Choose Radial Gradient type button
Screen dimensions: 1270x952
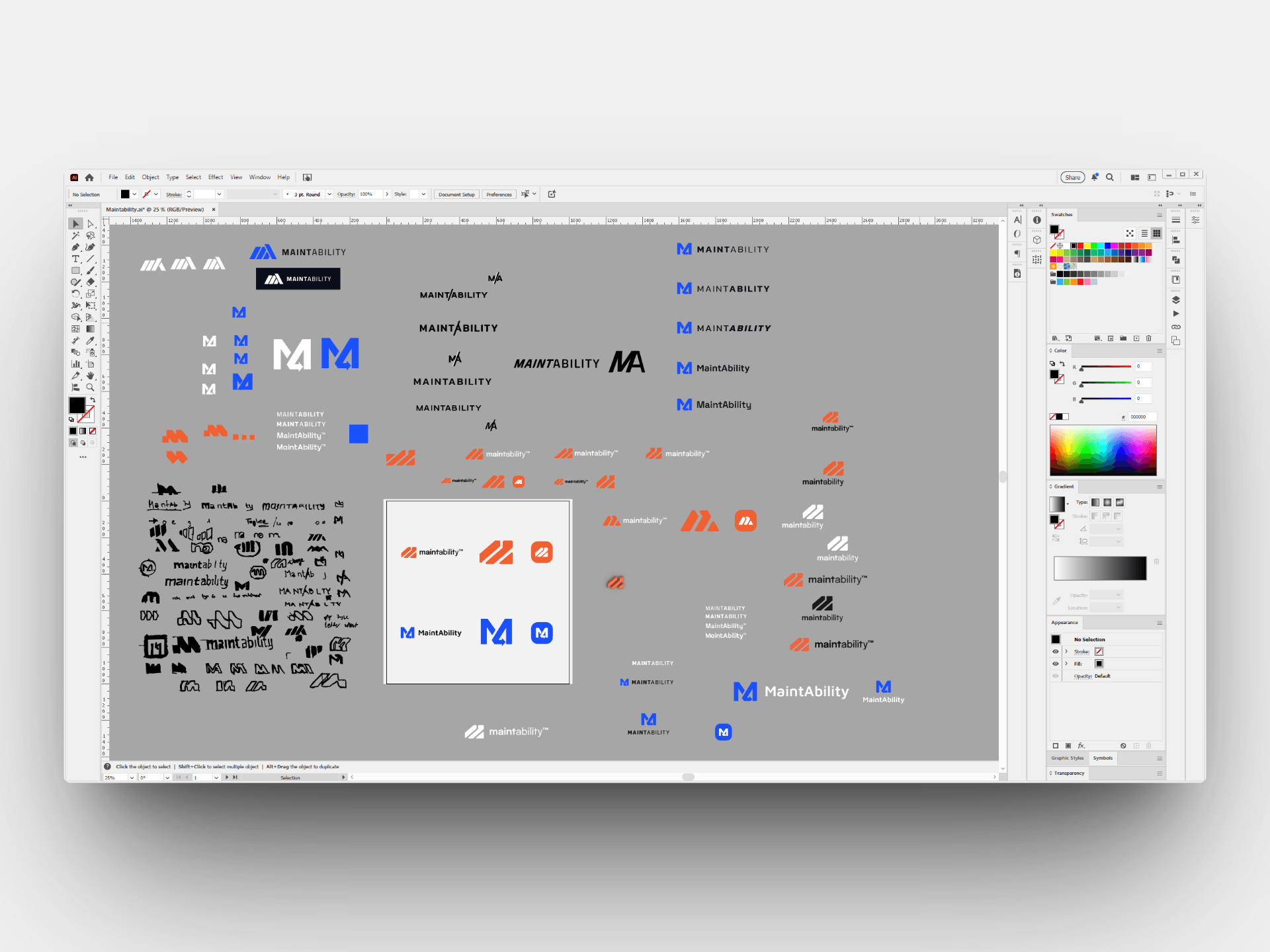pos(1107,502)
